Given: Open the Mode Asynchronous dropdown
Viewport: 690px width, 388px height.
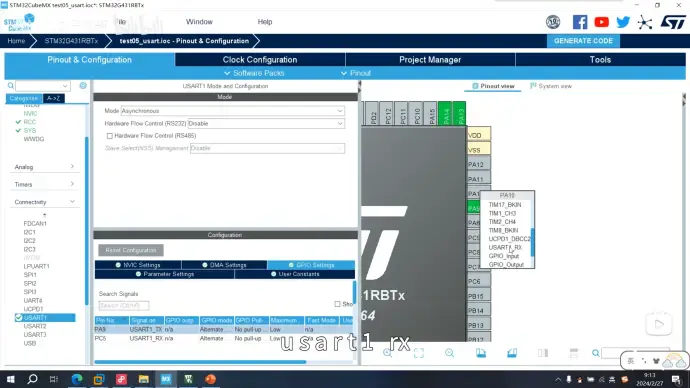Looking at the screenshot, I should point(232,111).
